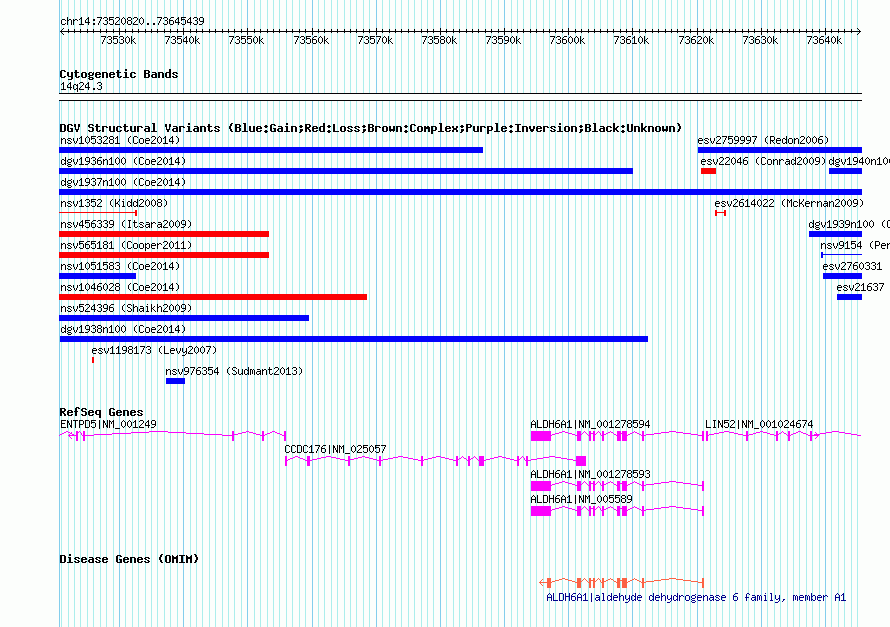Open ALDH6A1|NM_005589 transcript label
The width and height of the screenshot is (890, 627).
[581, 499]
